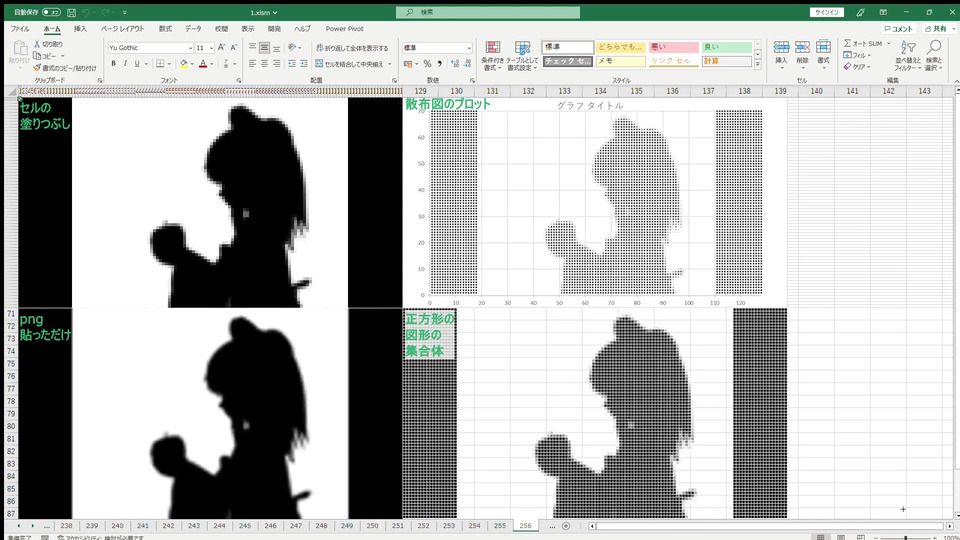Image resolution: width=960 pixels, height=540 pixels.
Task: Switch to the 挿入 ribbon tab
Action: [80, 29]
